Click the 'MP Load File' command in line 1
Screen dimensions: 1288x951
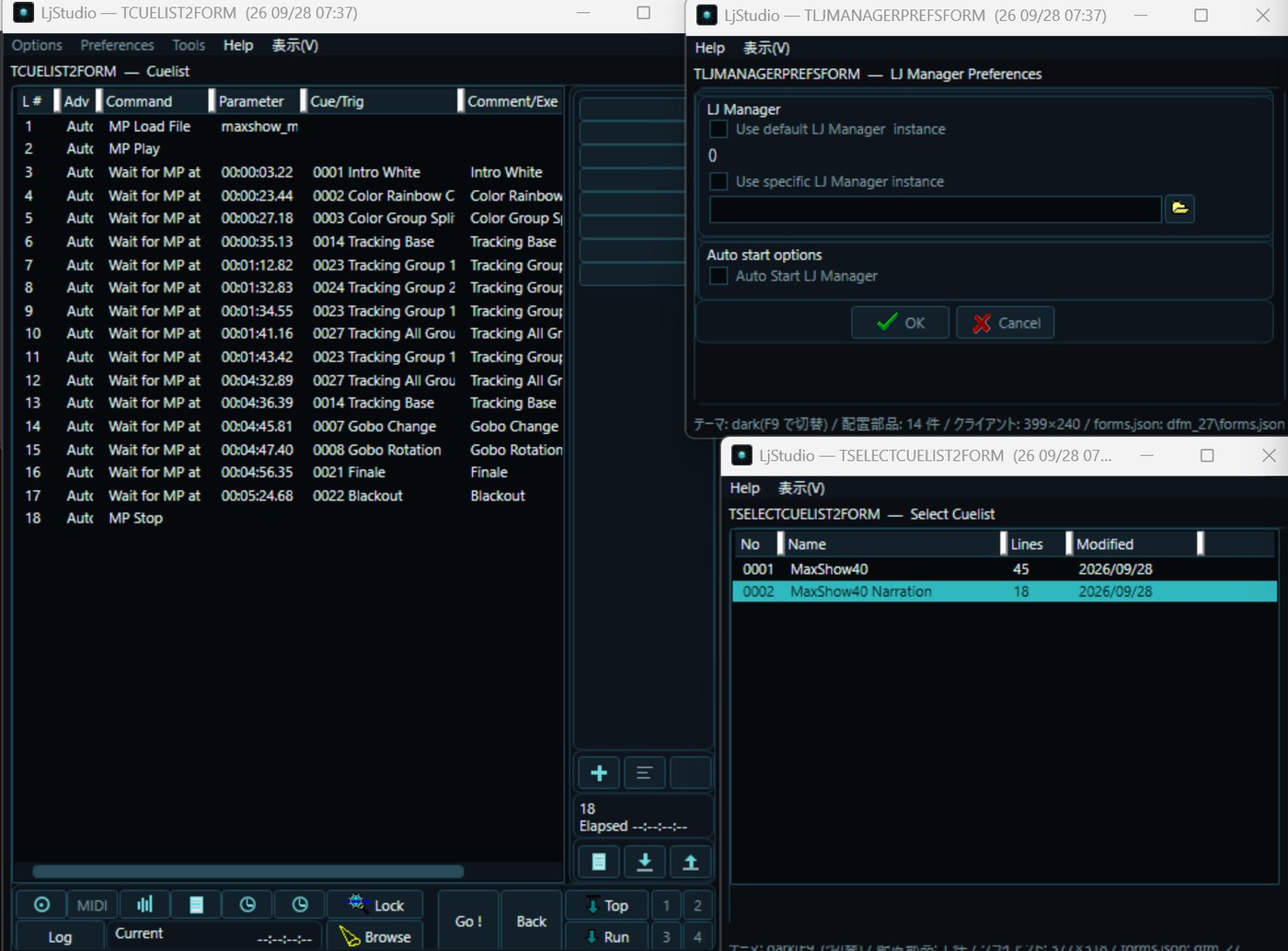coord(149,126)
